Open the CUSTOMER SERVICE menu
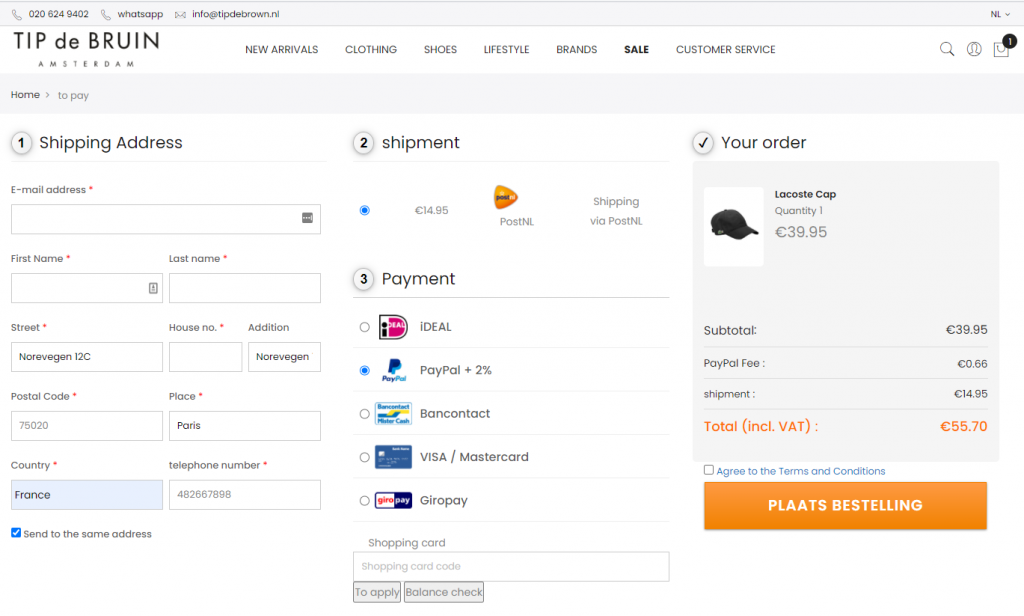Screen dimensions: 1024x616 (726, 50)
